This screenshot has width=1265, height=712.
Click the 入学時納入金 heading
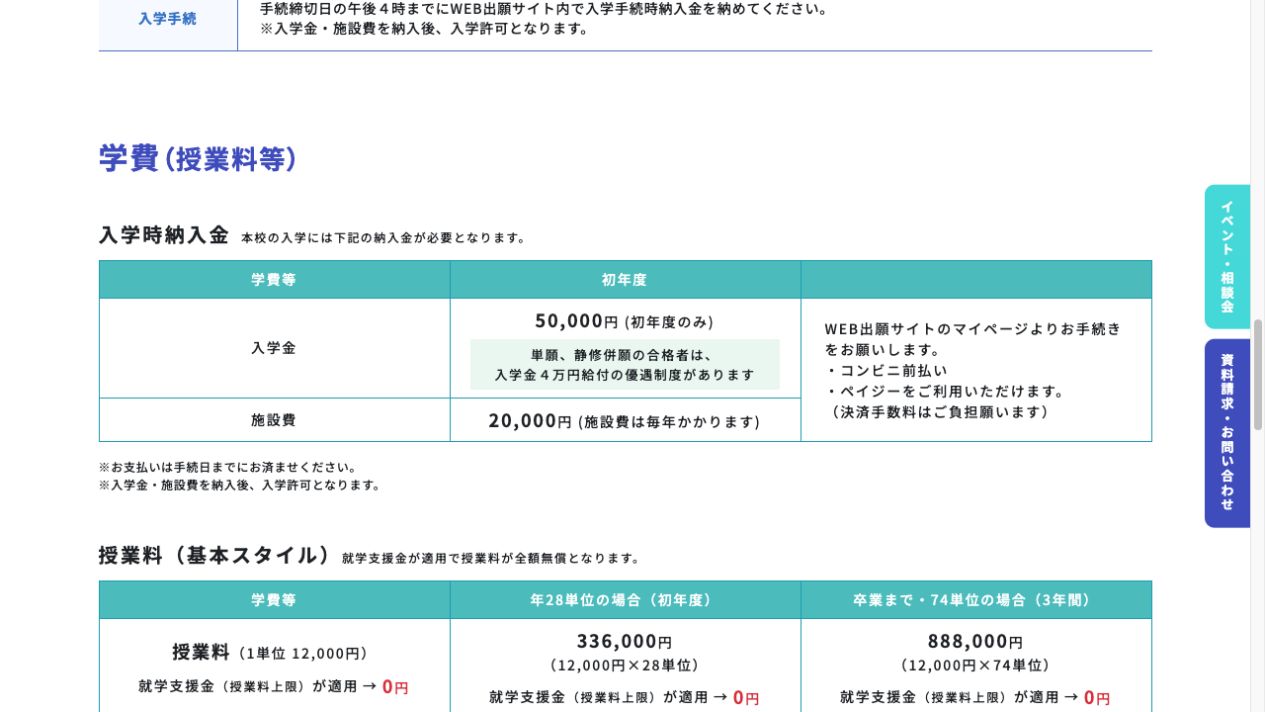[164, 235]
